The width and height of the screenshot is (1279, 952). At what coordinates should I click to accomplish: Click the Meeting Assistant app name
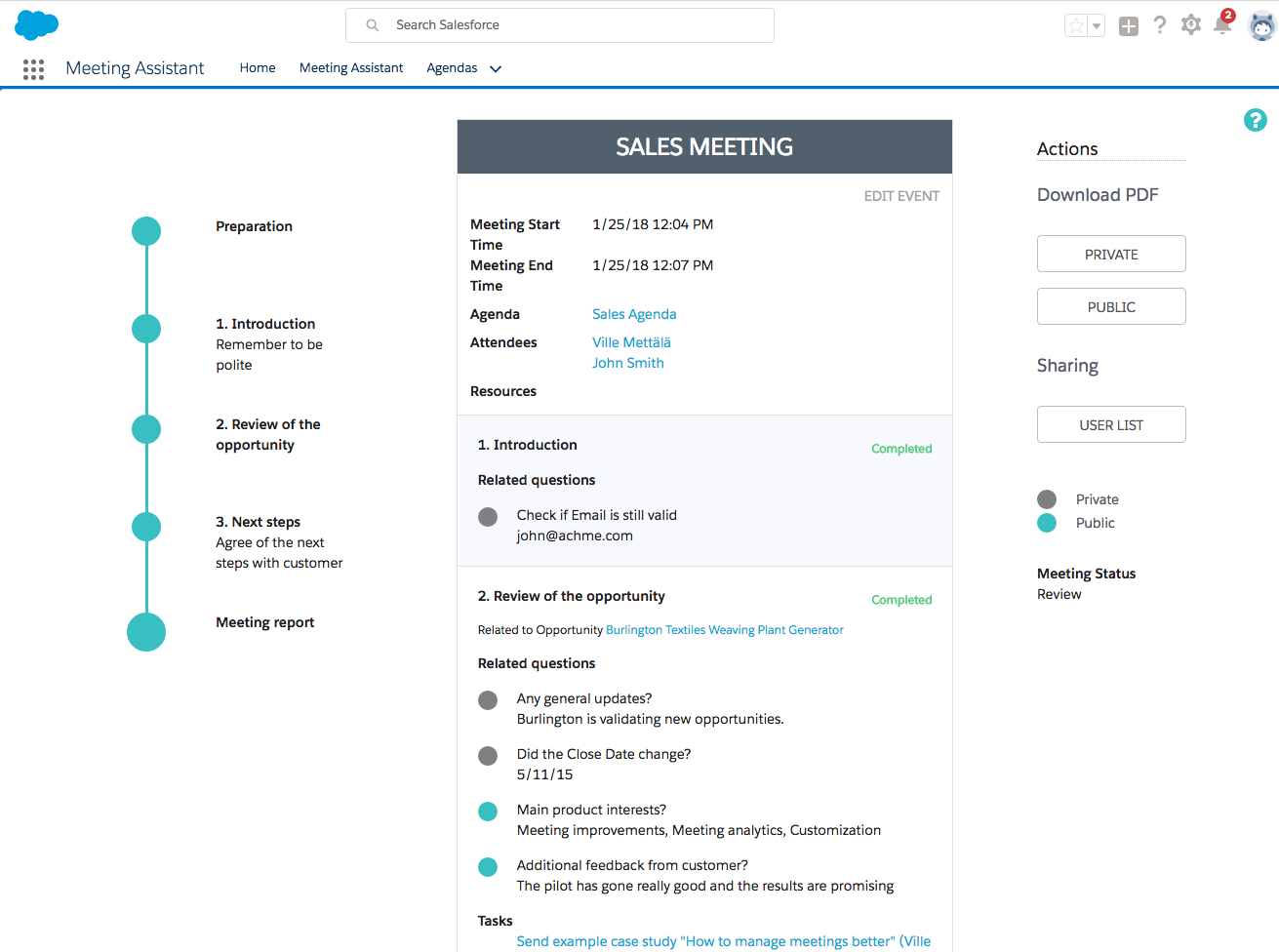click(x=135, y=68)
